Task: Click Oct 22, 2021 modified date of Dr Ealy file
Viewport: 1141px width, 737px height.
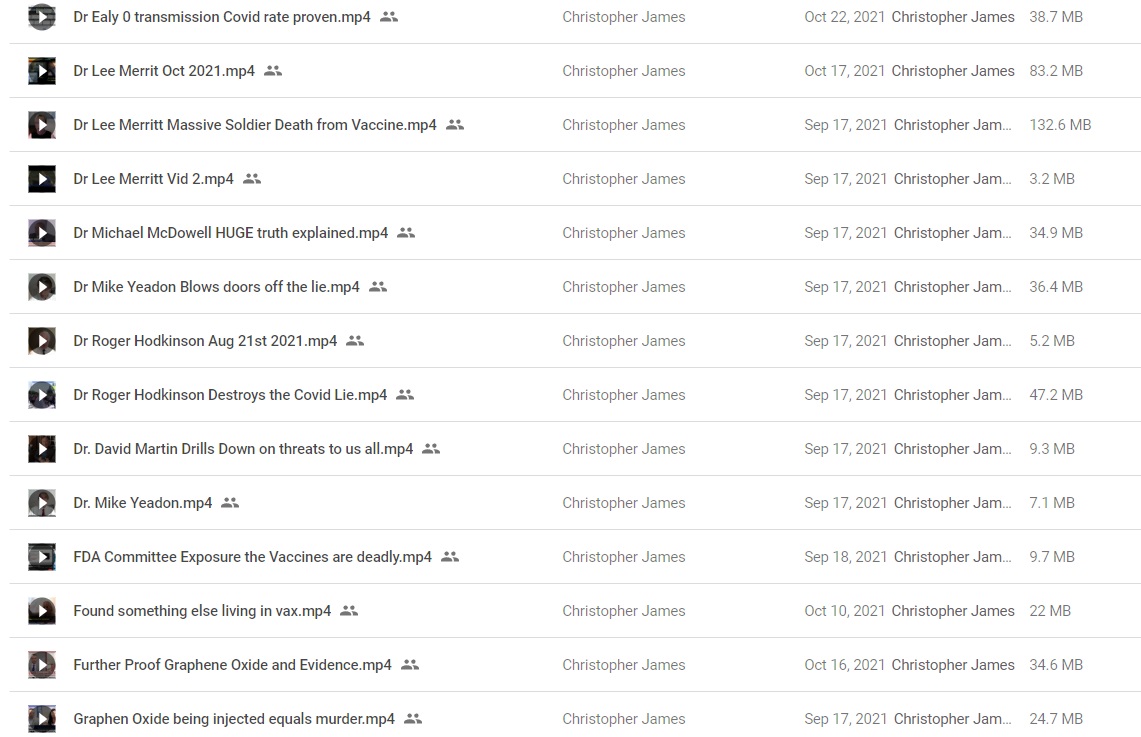Action: (844, 17)
